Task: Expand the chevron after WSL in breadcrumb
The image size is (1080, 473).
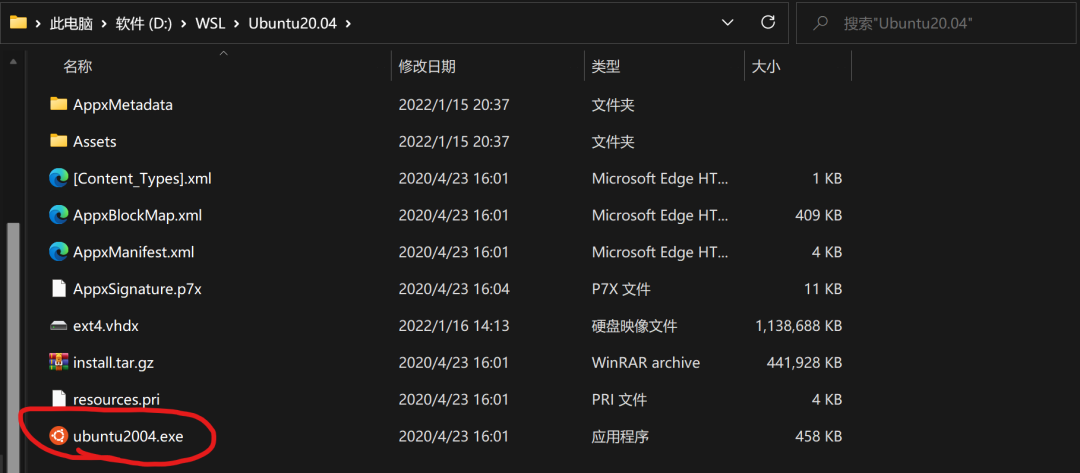Action: point(235,23)
